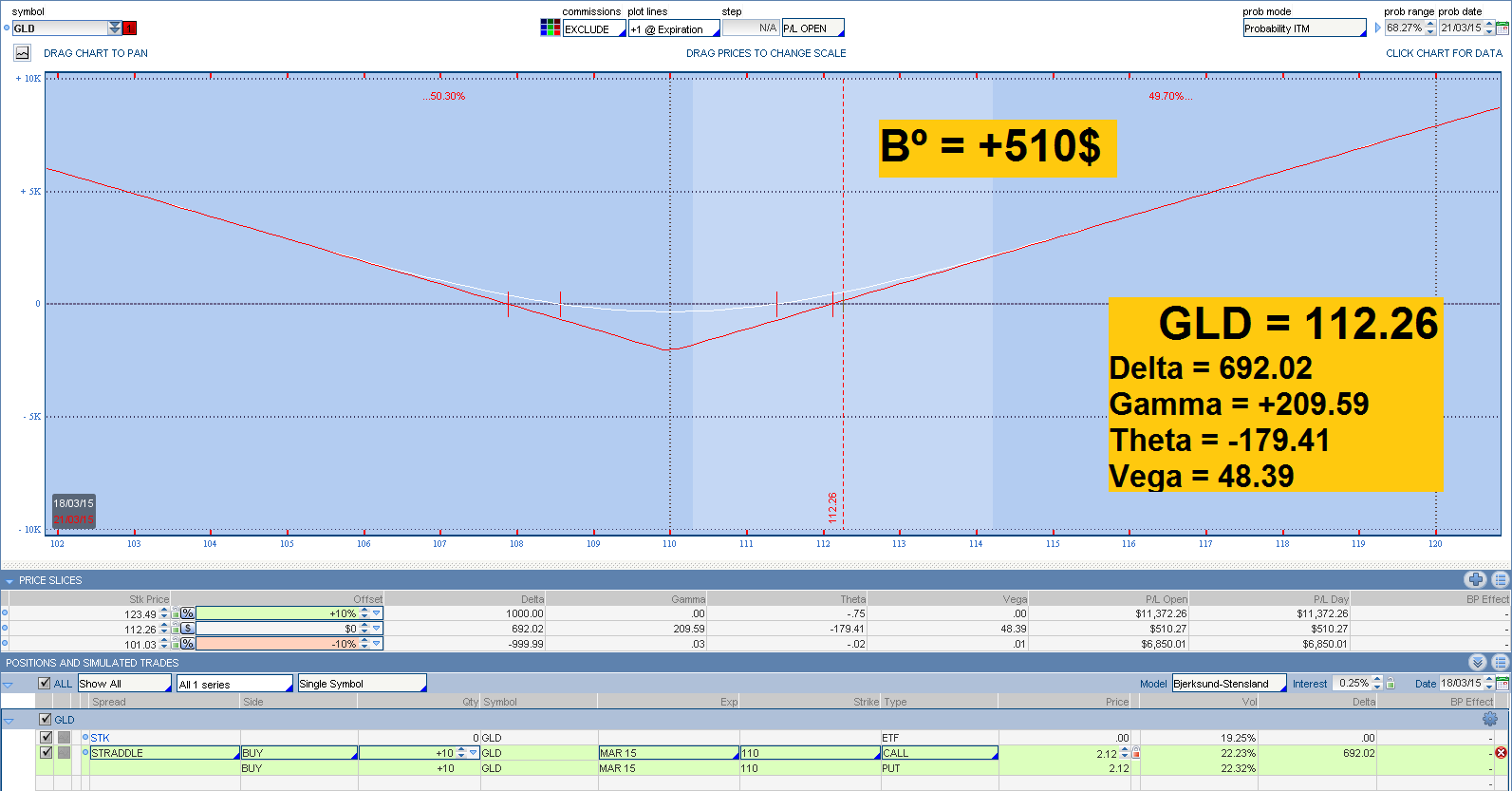Collapse the Price Slices section

(x=9, y=580)
